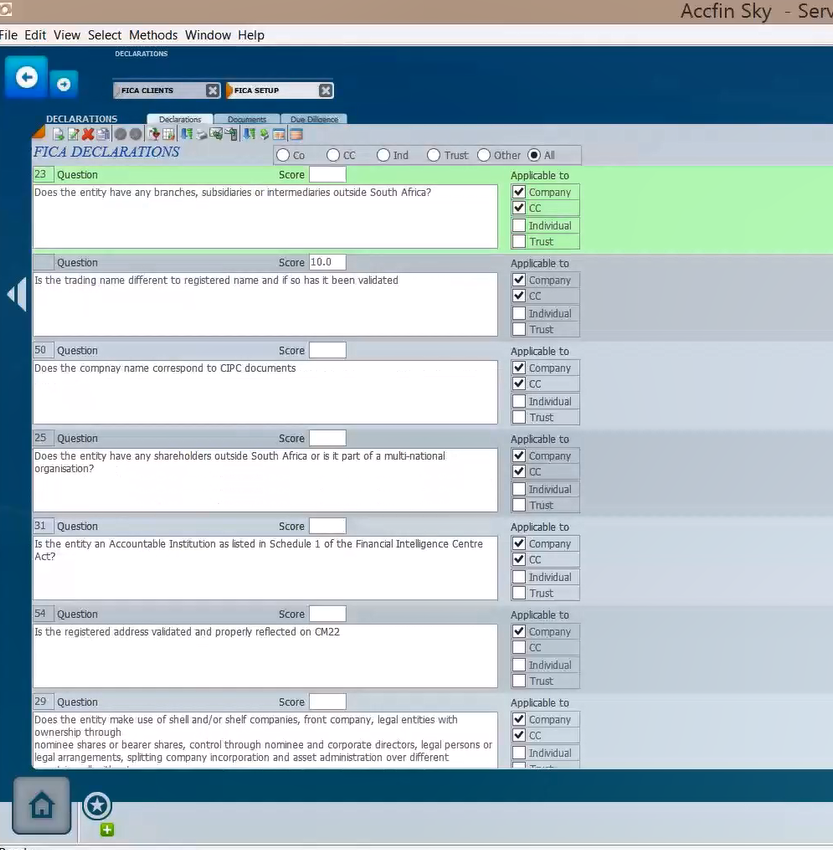Click the new record icon in toolbar
Image resolution: width=833 pixels, height=850 pixels.
point(58,134)
